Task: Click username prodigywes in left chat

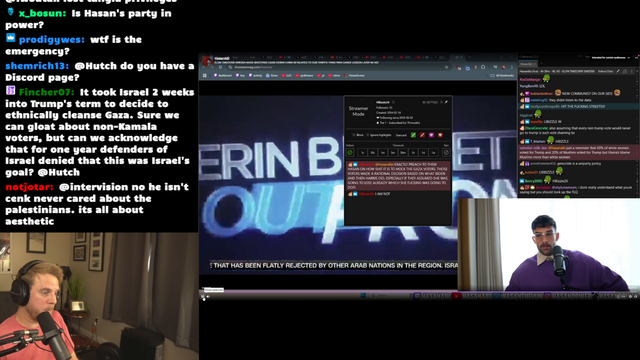Action: [51, 40]
